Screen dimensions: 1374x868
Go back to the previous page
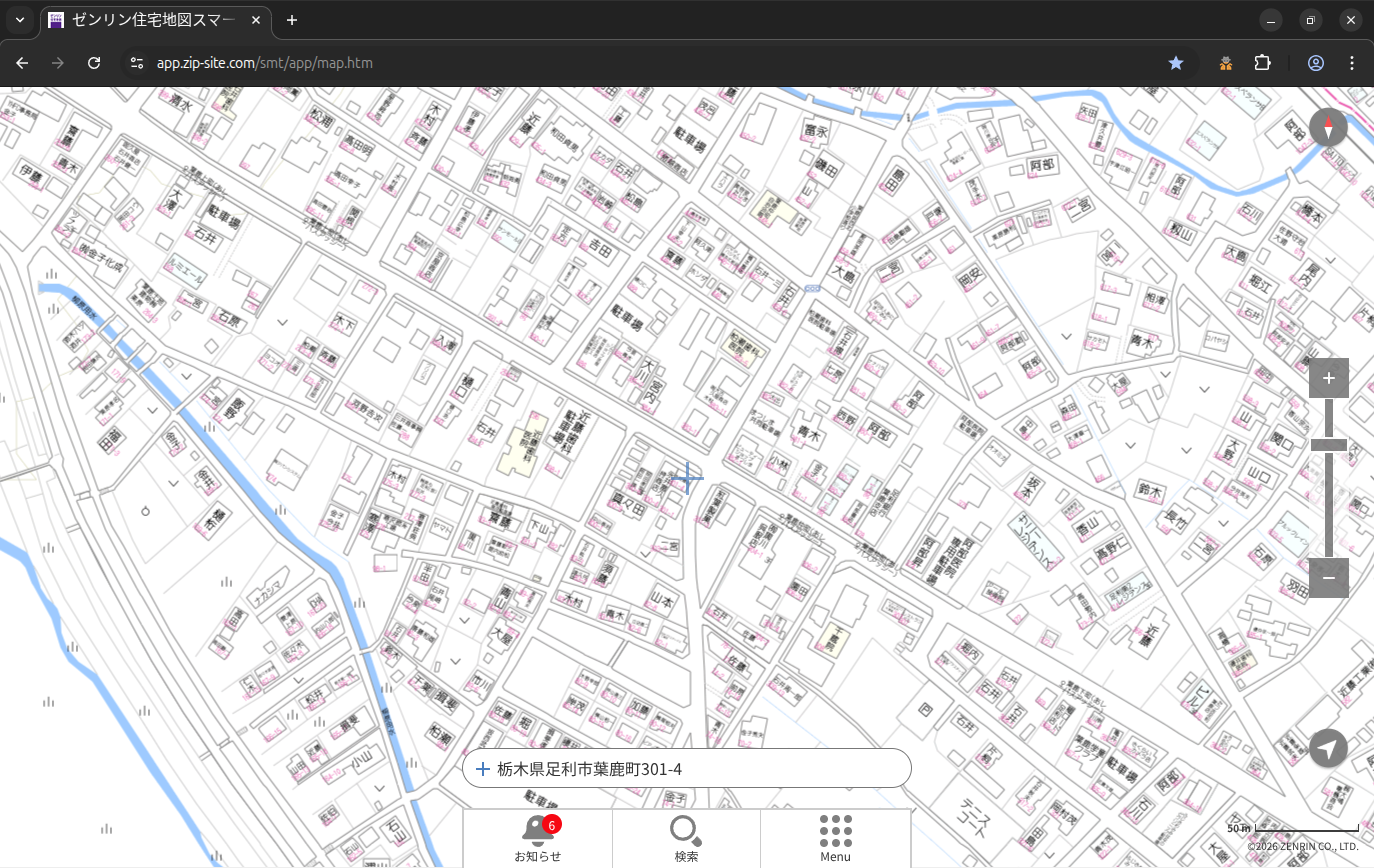pos(22,63)
